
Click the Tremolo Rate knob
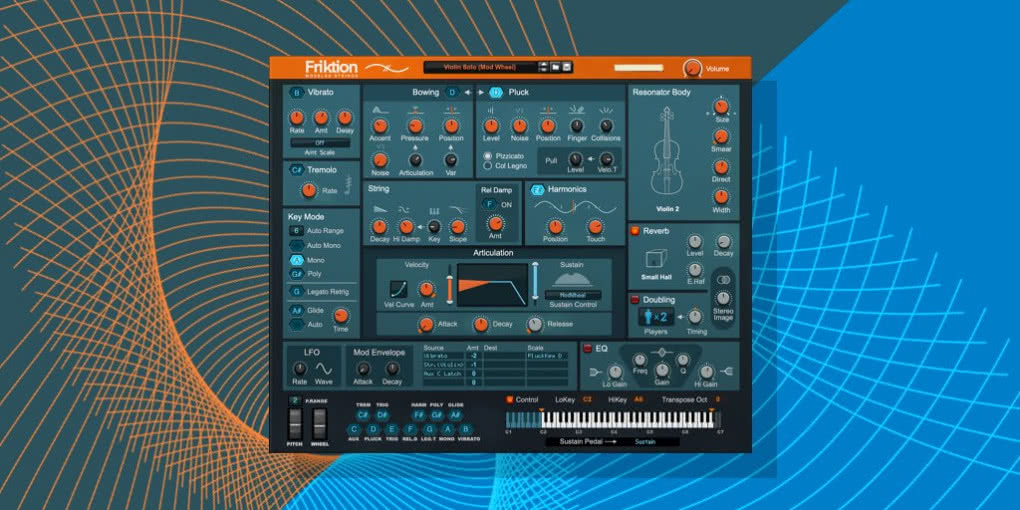(x=309, y=190)
